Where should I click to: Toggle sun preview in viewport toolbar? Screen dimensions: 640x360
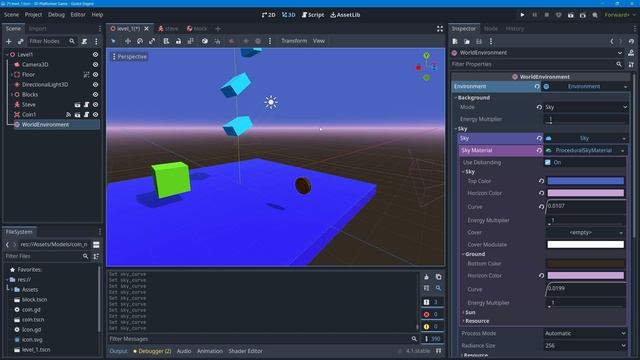(x=246, y=41)
